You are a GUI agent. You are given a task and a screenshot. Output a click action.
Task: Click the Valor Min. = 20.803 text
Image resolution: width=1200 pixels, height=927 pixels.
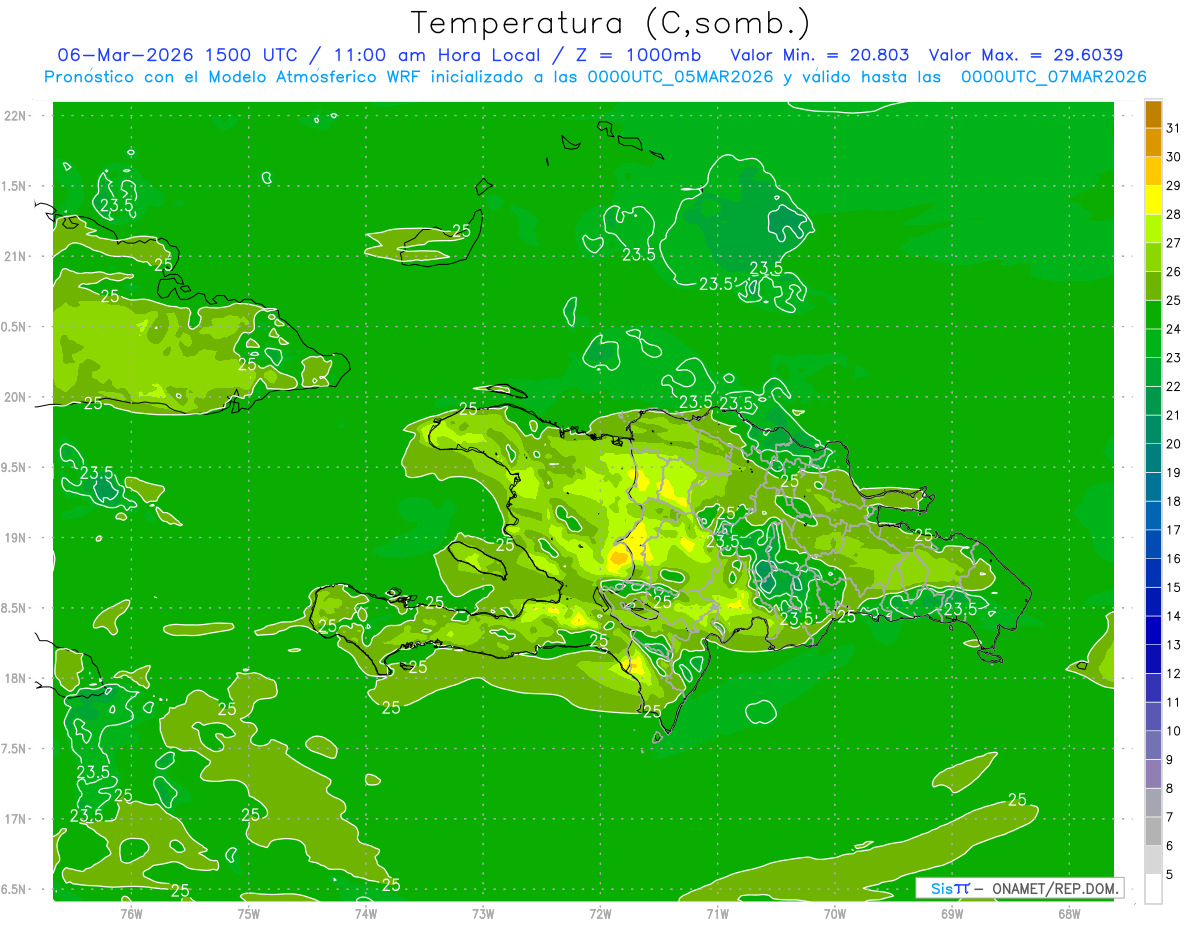click(x=820, y=55)
